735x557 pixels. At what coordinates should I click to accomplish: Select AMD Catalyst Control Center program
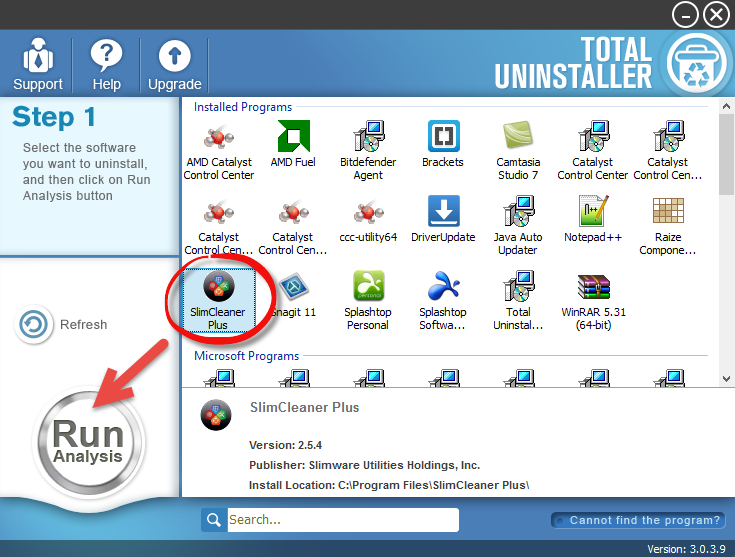218,150
